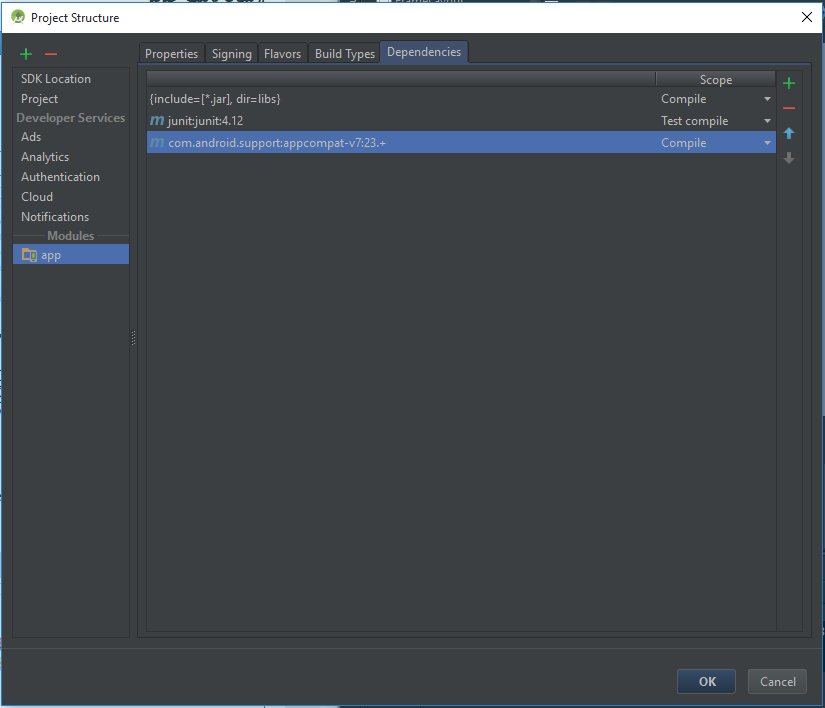Click the Scope column header
Screen dimensions: 825x708
tap(716, 79)
